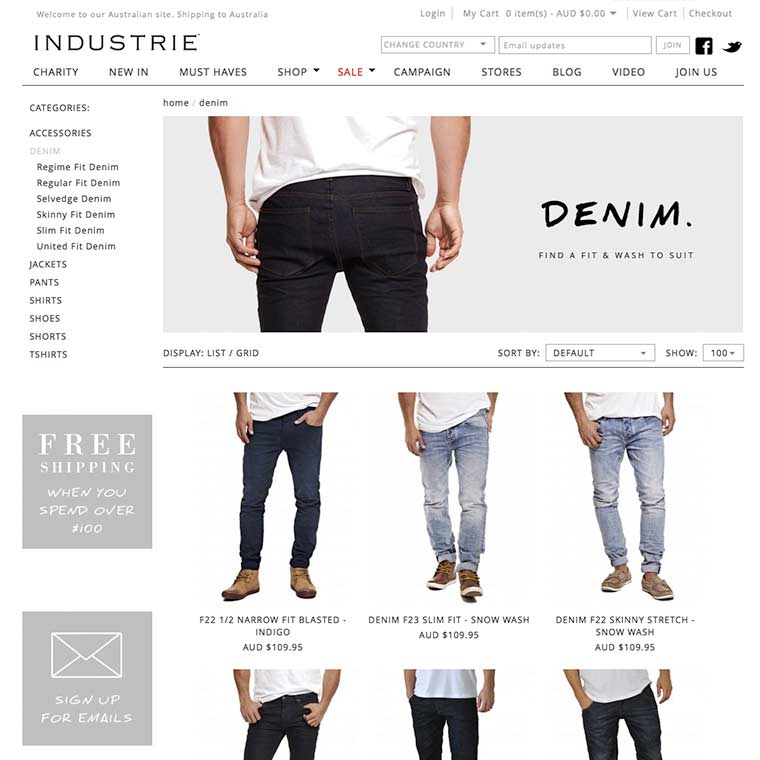Select the Skinny Fit Denim category

pyautogui.click(x=76, y=214)
